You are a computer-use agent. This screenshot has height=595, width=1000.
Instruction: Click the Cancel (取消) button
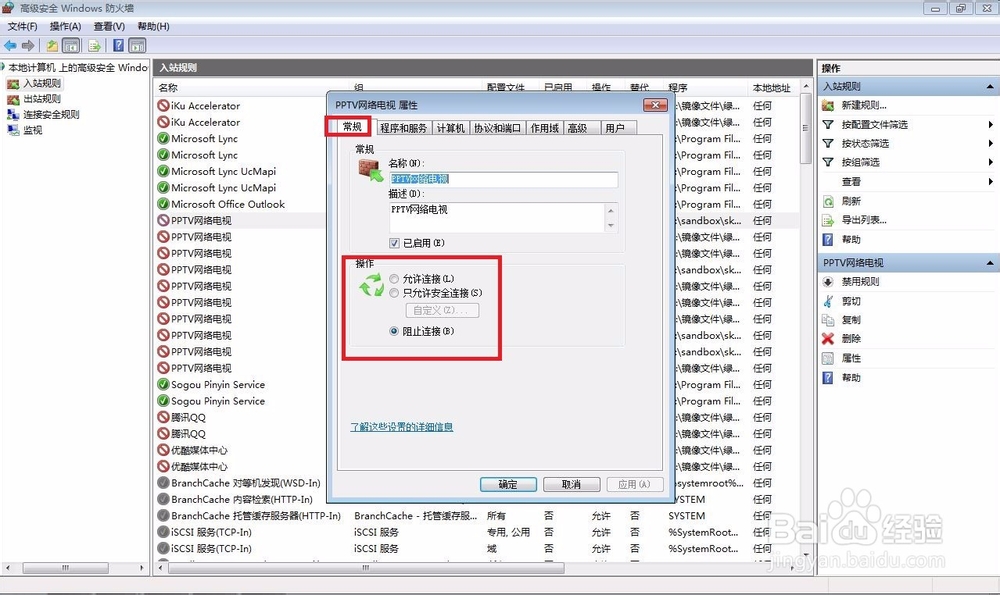[x=571, y=485]
